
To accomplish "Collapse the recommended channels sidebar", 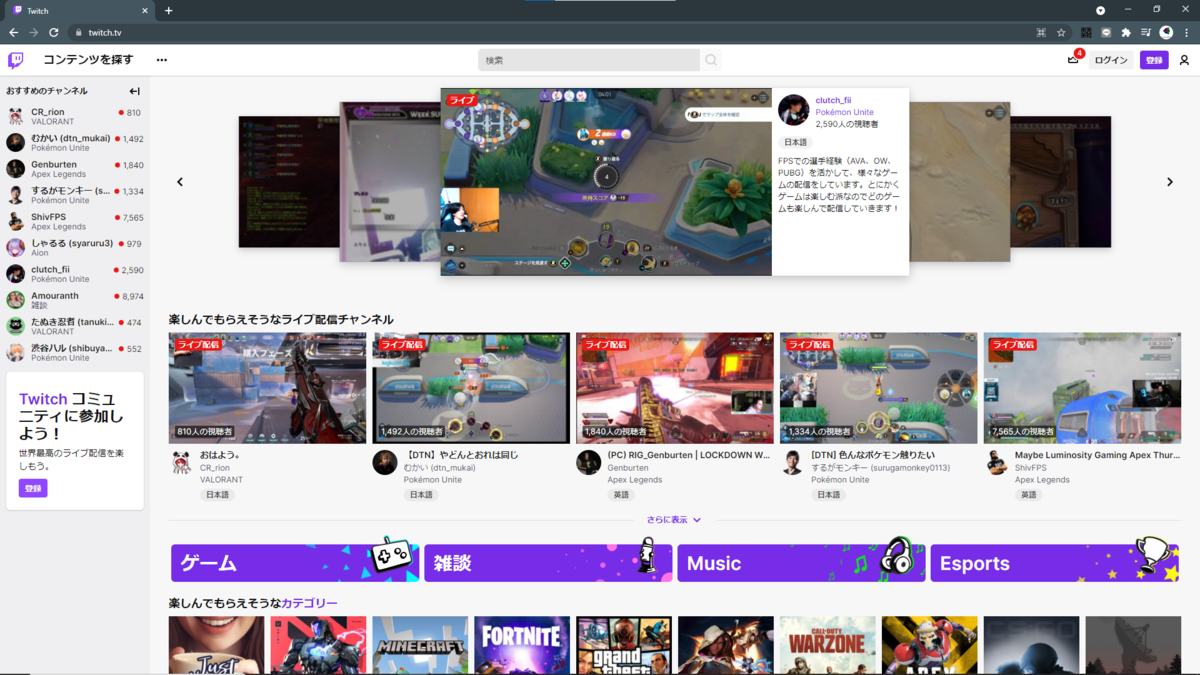I will tap(134, 91).
